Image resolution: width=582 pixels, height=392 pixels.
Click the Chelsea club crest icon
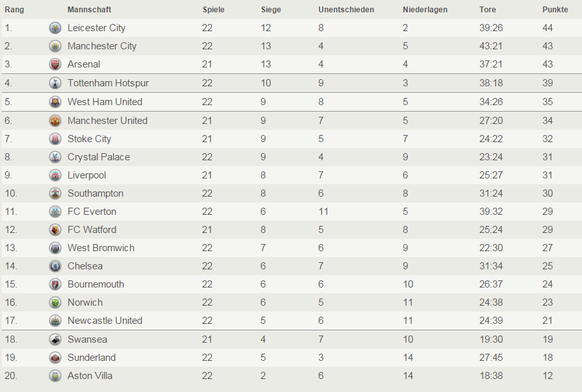pos(55,266)
